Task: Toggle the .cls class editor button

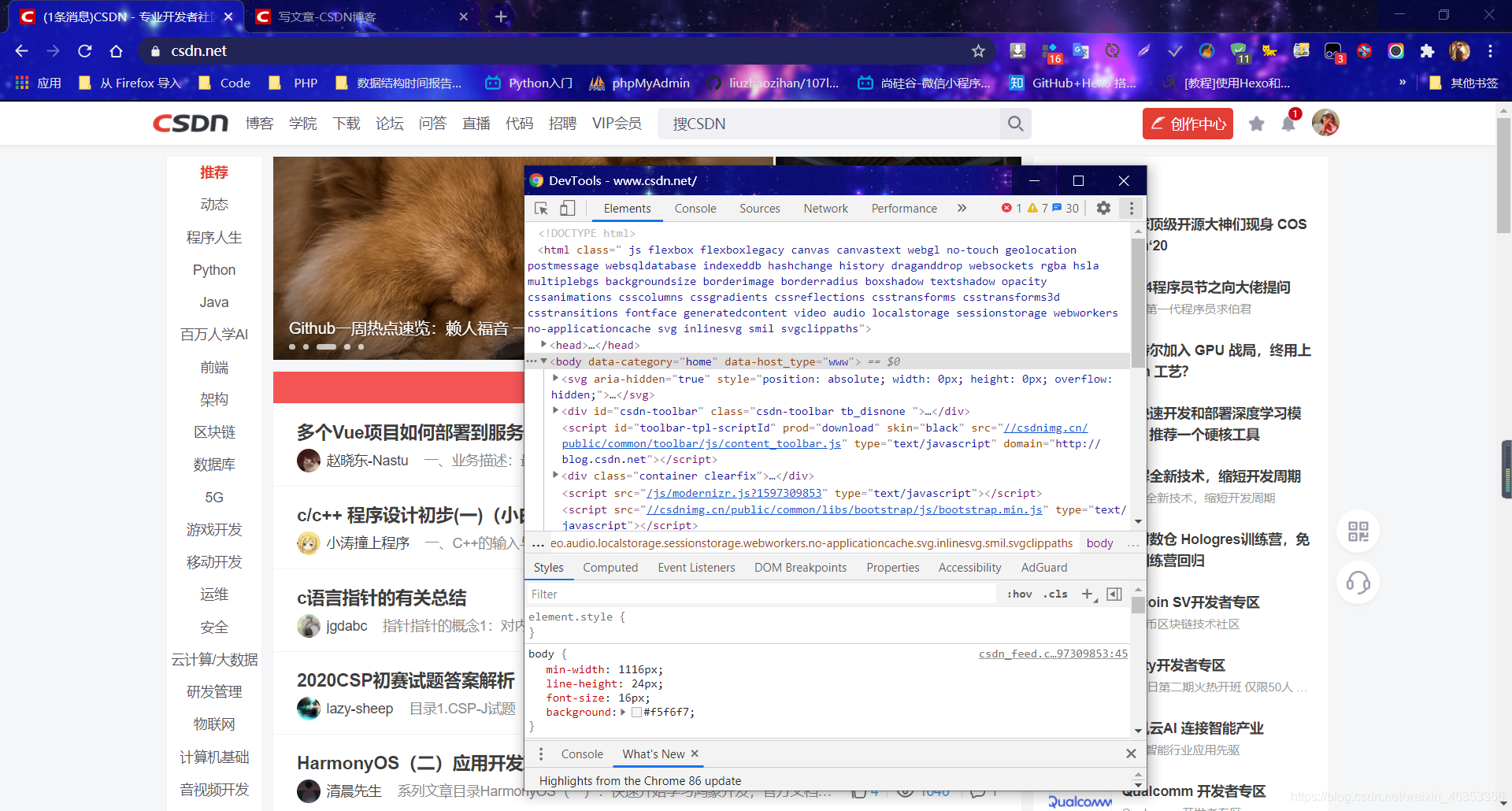Action: click(1055, 594)
